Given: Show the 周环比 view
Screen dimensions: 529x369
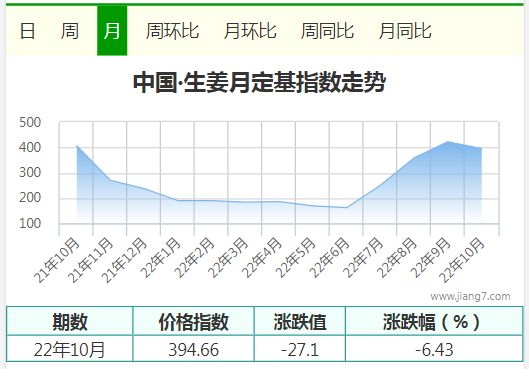Looking at the screenshot, I should pos(172,31).
